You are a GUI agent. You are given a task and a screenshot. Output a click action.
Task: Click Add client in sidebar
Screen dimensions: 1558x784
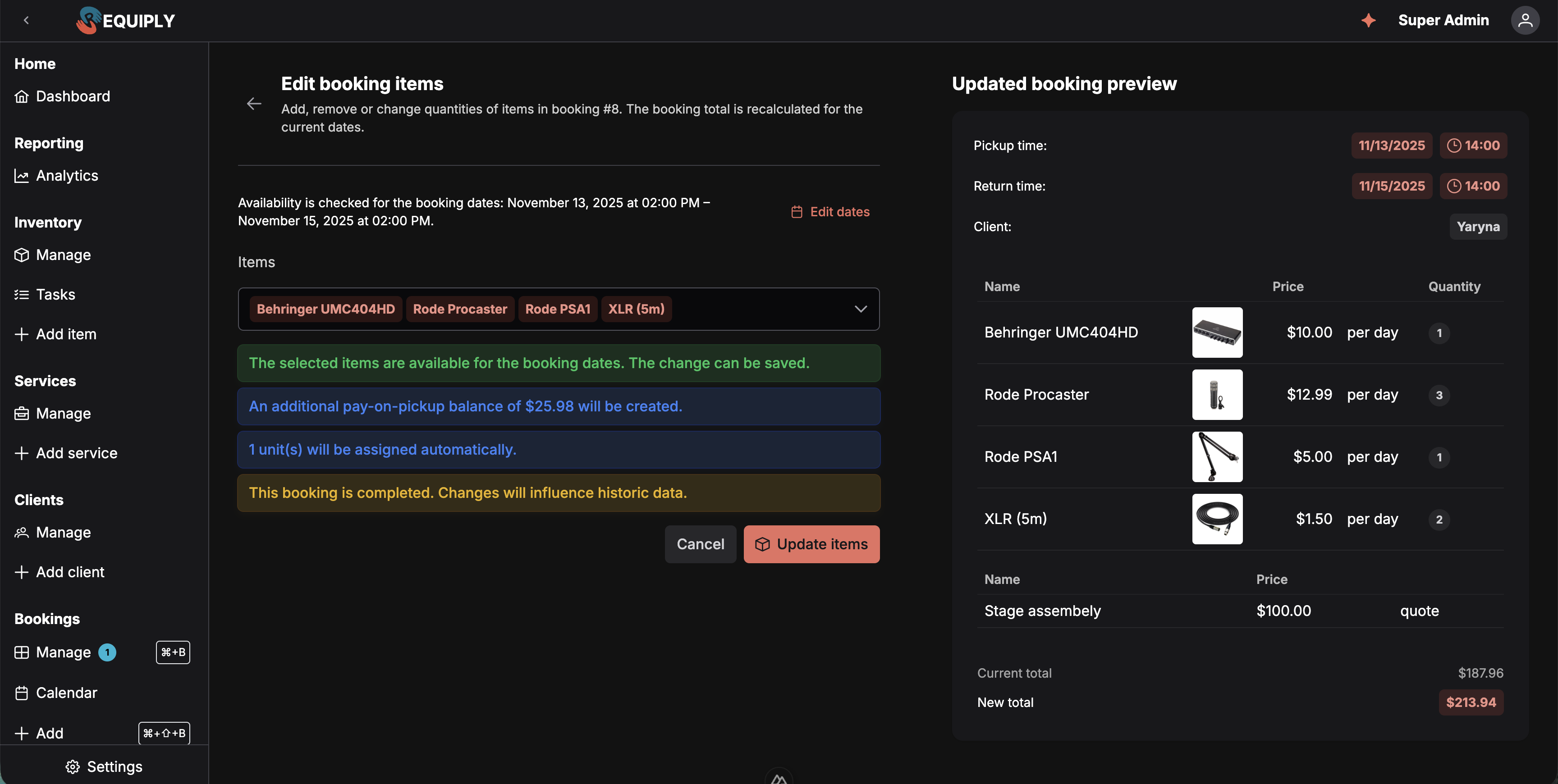[x=59, y=572]
